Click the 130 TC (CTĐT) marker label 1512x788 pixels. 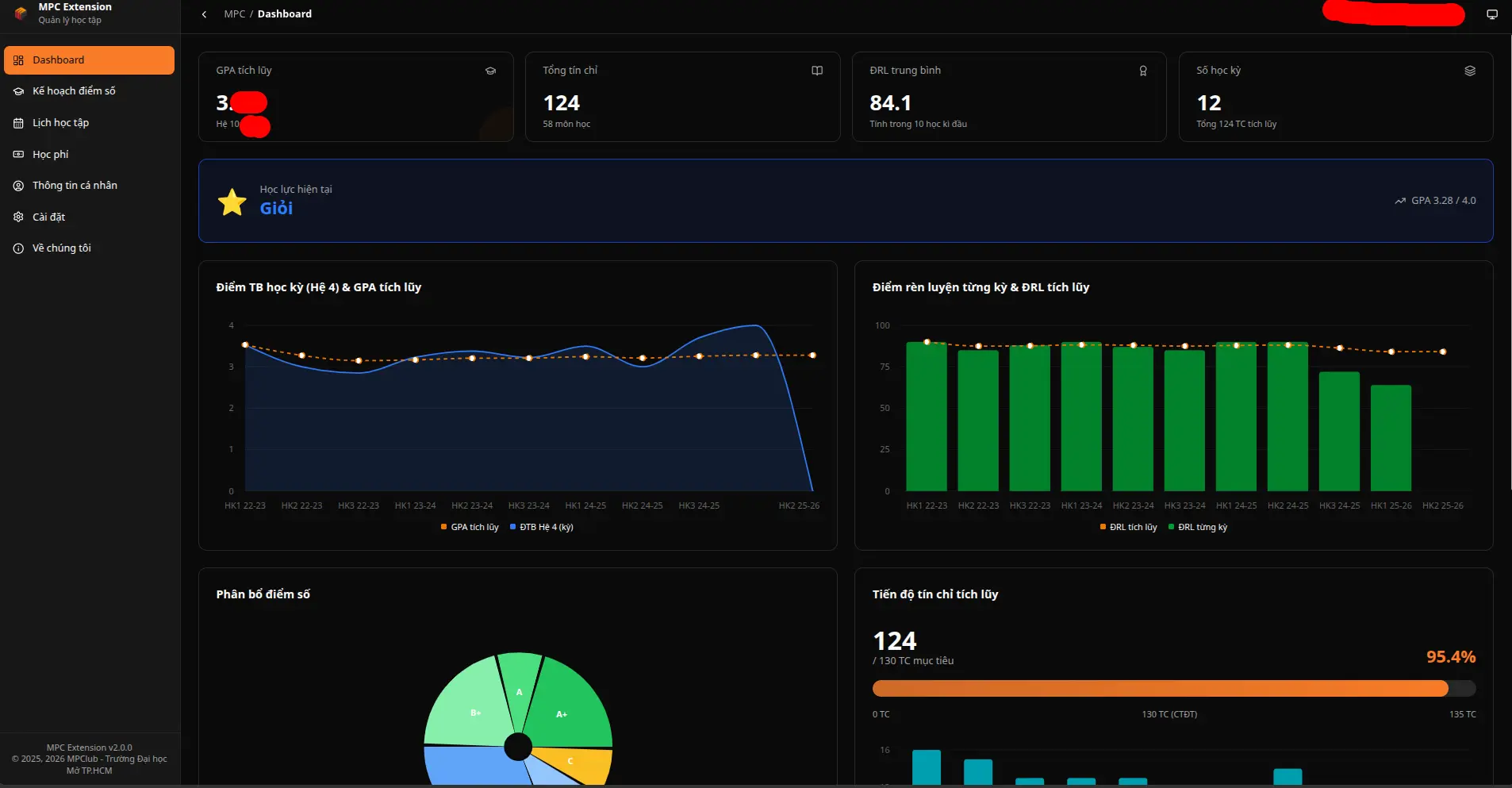1169,714
